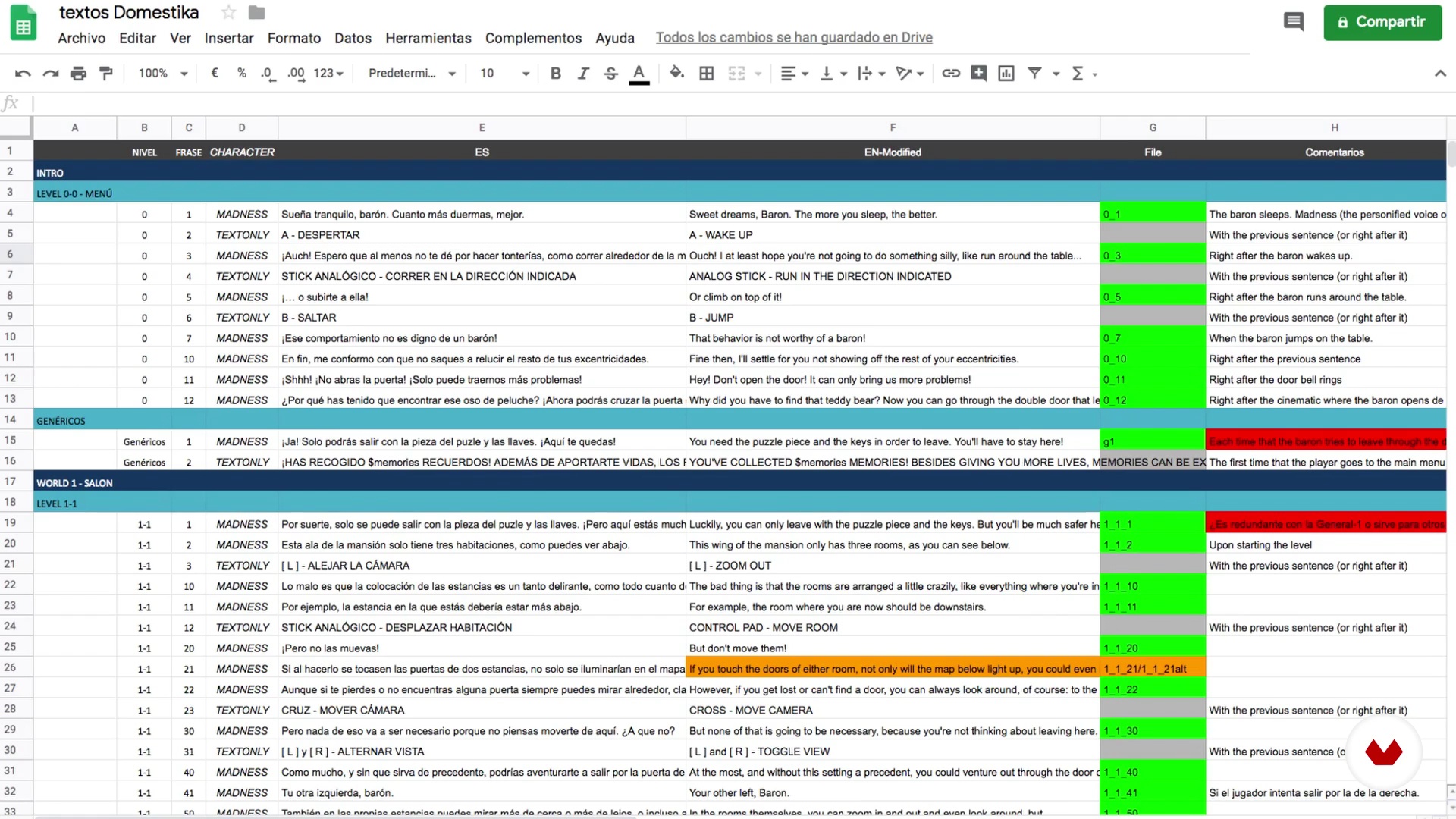Print the spreadsheet using printer icon
The width and height of the screenshot is (1456, 819).
click(78, 74)
